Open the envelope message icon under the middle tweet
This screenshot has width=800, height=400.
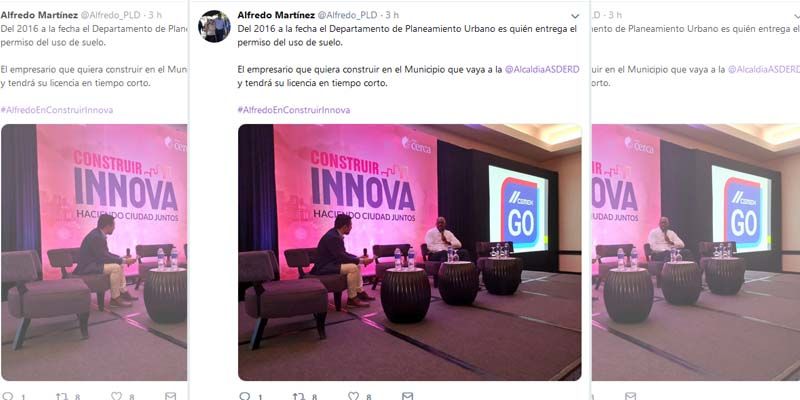(x=408, y=396)
